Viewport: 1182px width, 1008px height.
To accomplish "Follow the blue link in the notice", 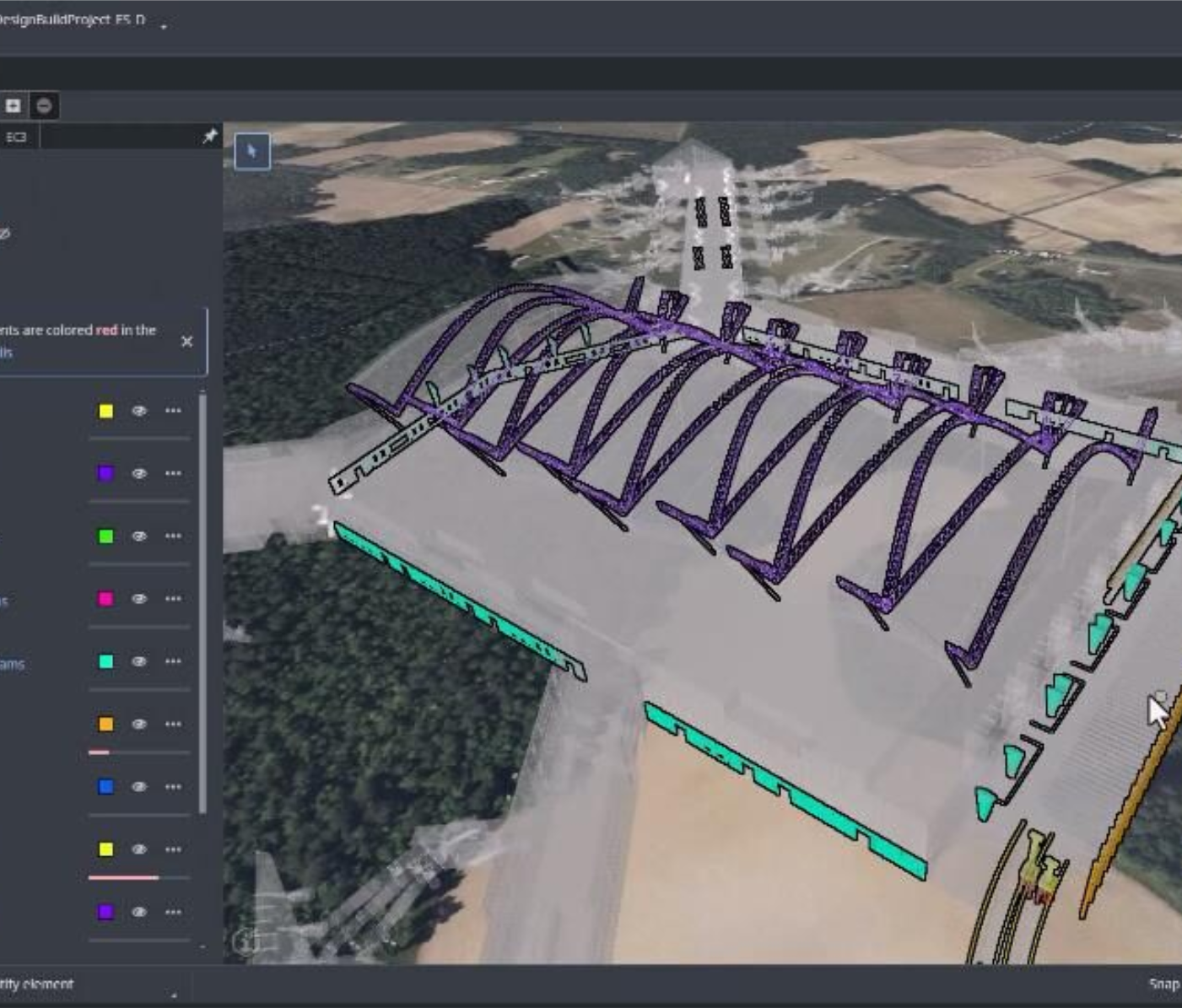I will point(6,353).
